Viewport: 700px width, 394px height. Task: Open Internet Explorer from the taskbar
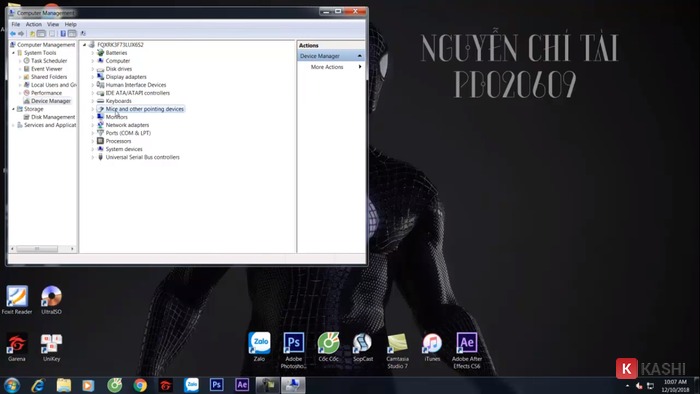coord(38,385)
